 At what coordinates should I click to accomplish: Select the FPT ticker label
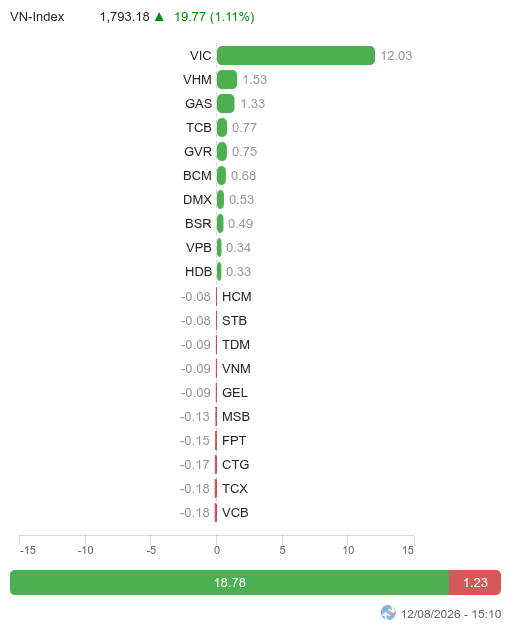tap(234, 440)
